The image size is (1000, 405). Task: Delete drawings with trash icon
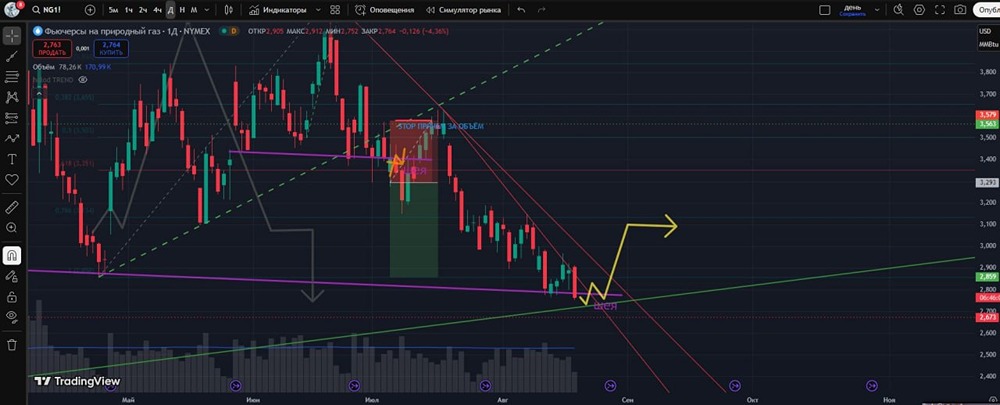[x=11, y=344]
